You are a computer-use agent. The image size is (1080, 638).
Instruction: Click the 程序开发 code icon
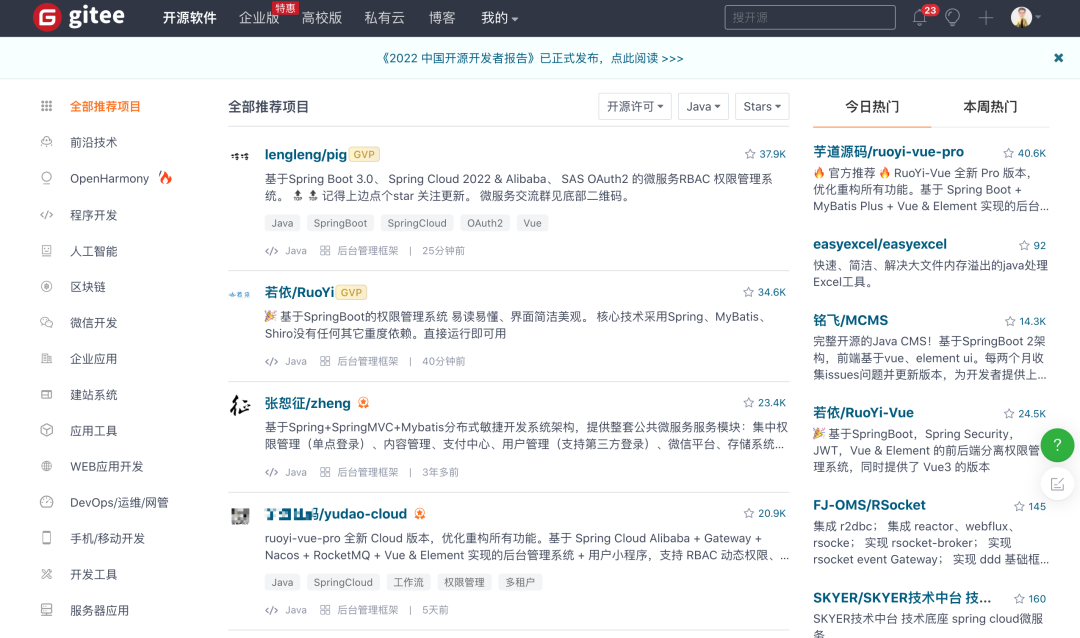[x=46, y=214]
